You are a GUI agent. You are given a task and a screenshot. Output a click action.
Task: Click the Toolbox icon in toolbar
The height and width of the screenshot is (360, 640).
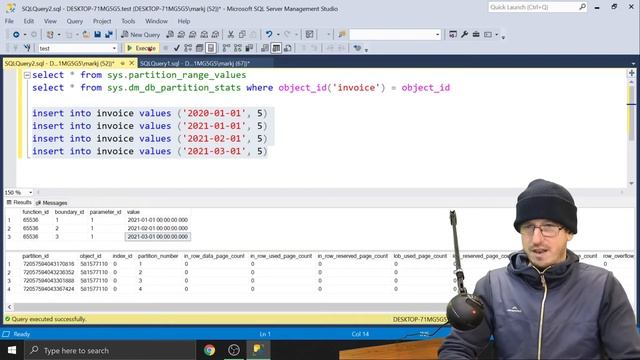[476, 35]
